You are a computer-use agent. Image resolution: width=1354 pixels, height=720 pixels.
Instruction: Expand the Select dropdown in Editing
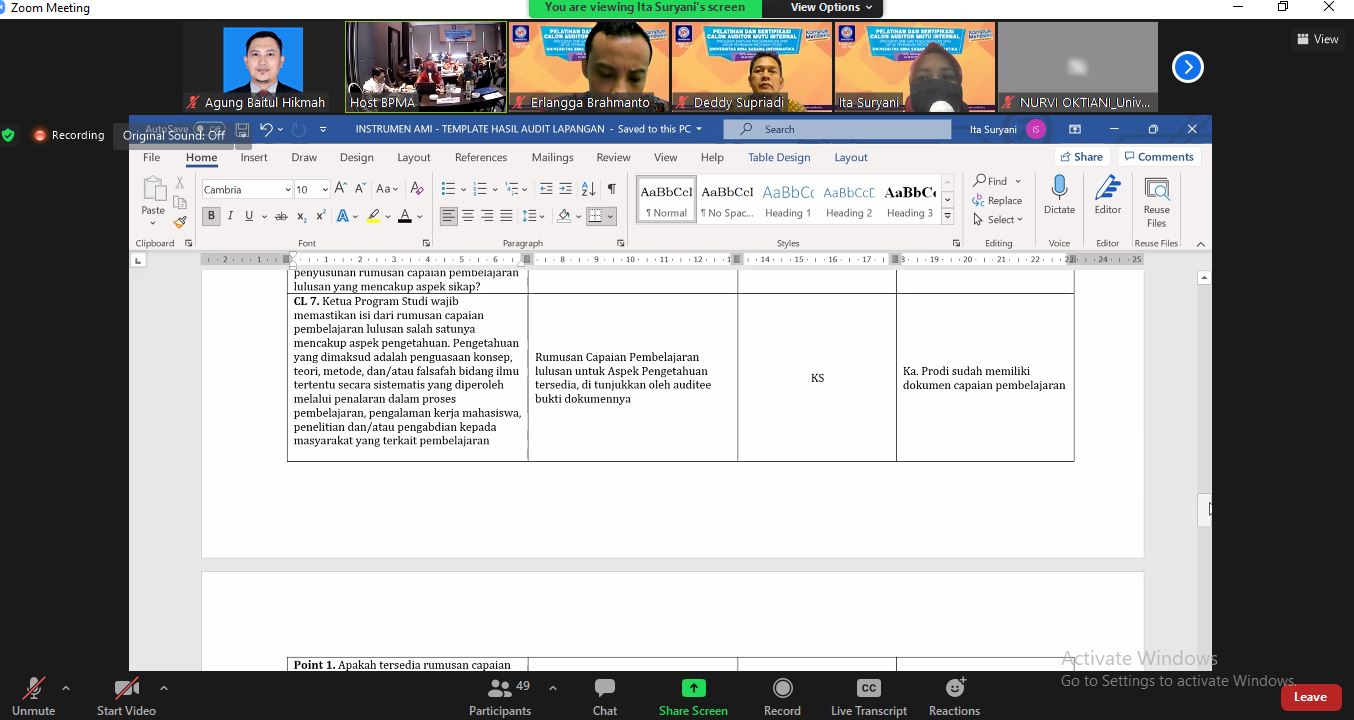pos(998,220)
